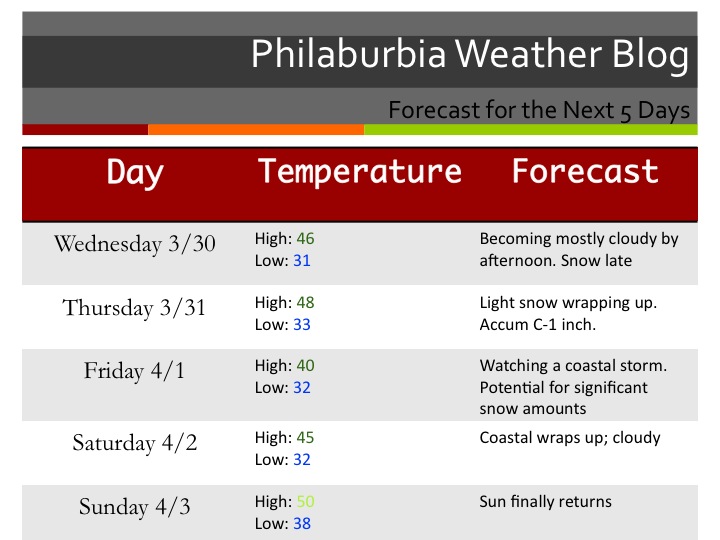This screenshot has height=540, width=720.
Task: Select Sunday's high temperature value 50
Action: [x=304, y=502]
